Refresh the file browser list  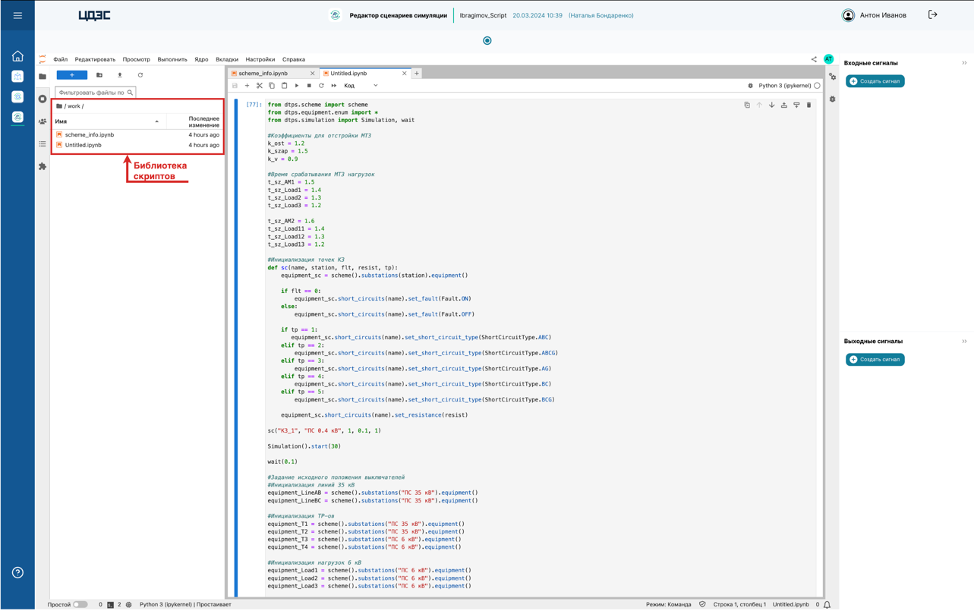pyautogui.click(x=140, y=75)
